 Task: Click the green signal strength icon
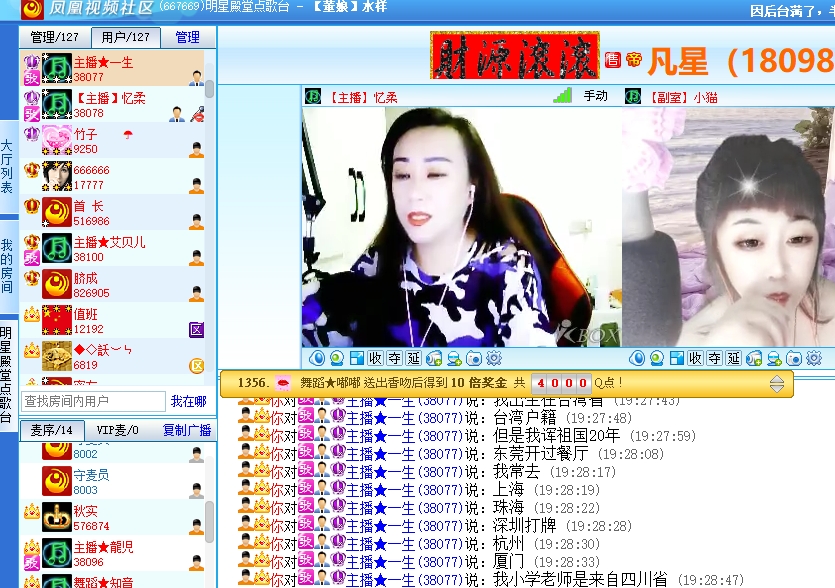(x=562, y=95)
